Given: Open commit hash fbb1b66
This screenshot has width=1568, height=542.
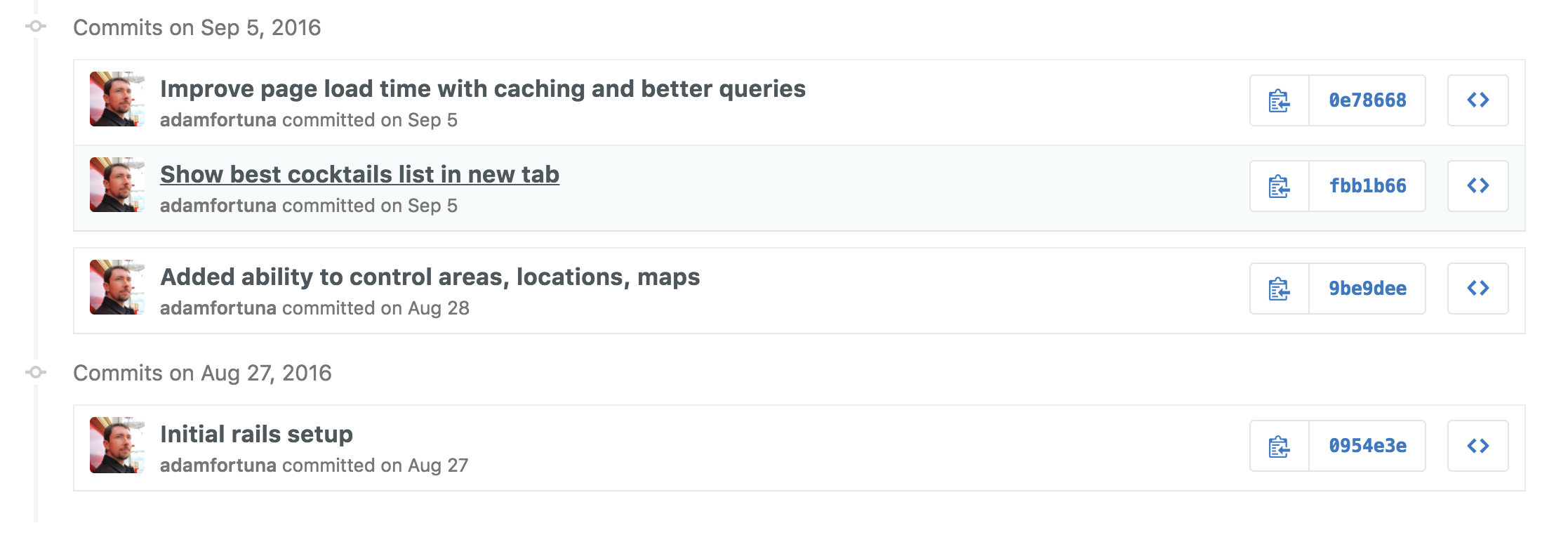Looking at the screenshot, I should [1367, 186].
